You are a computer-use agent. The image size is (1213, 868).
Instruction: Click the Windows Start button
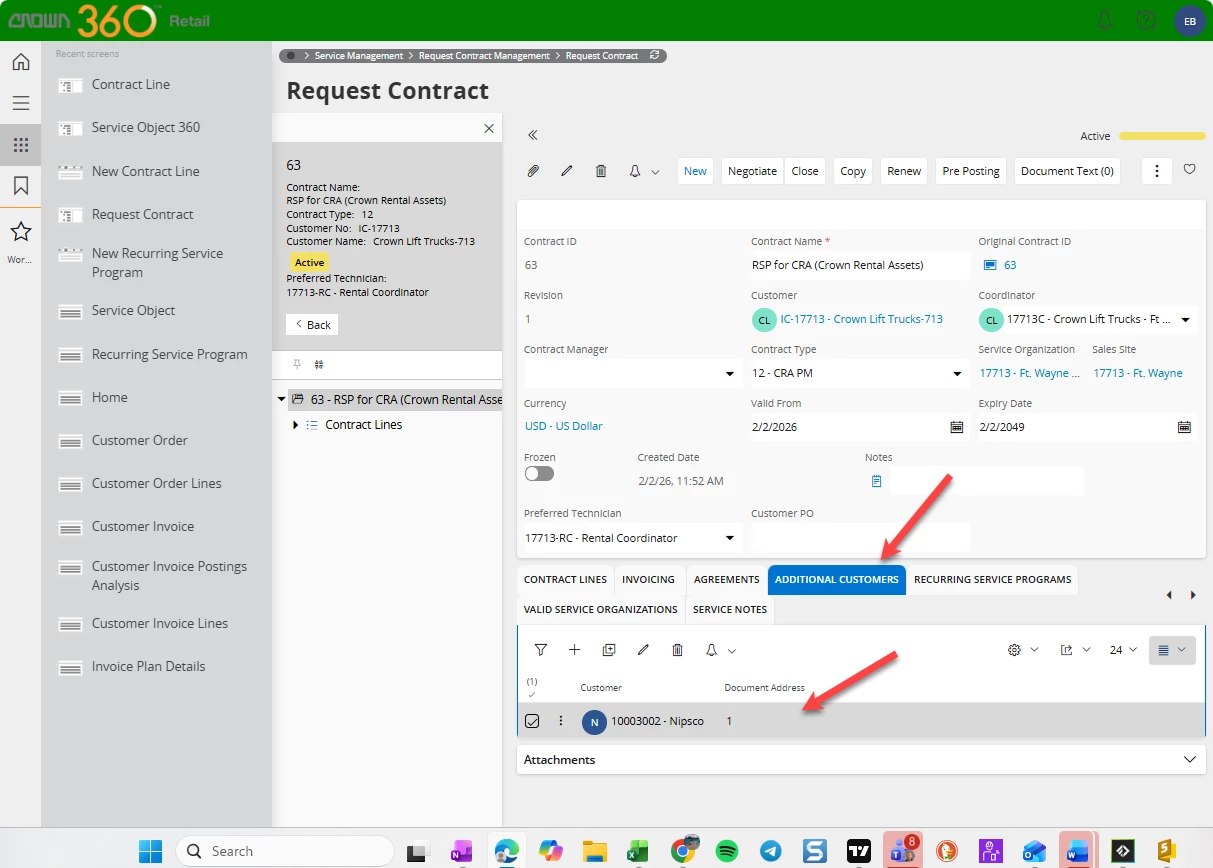pyautogui.click(x=150, y=851)
